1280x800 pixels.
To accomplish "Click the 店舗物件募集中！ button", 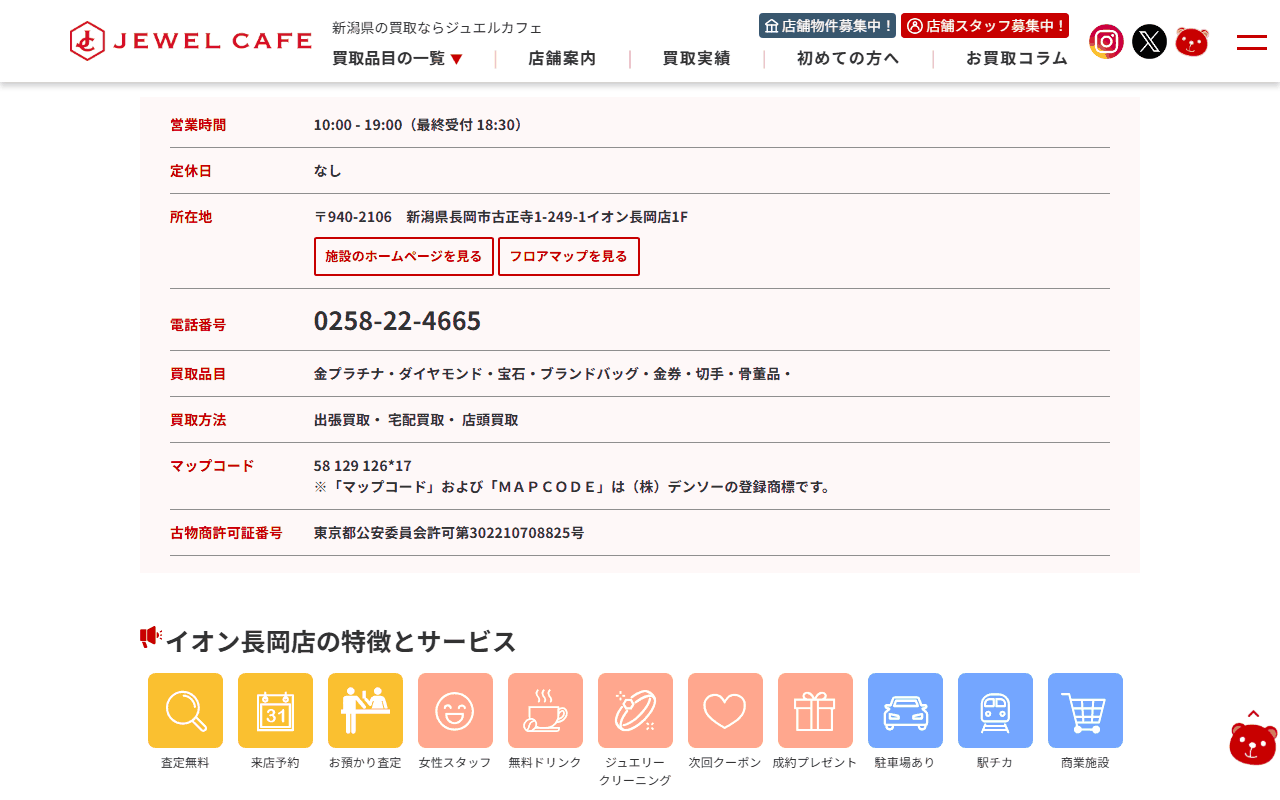I will click(828, 26).
